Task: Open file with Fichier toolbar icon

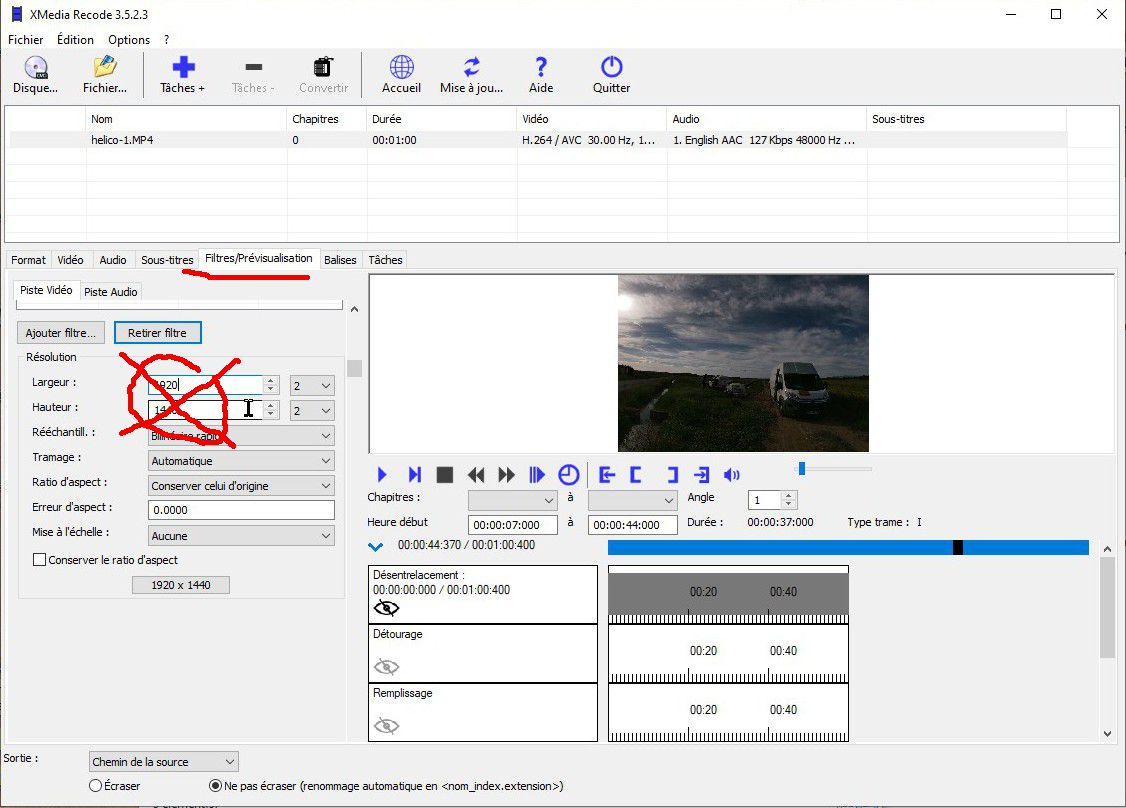Action: point(105,75)
